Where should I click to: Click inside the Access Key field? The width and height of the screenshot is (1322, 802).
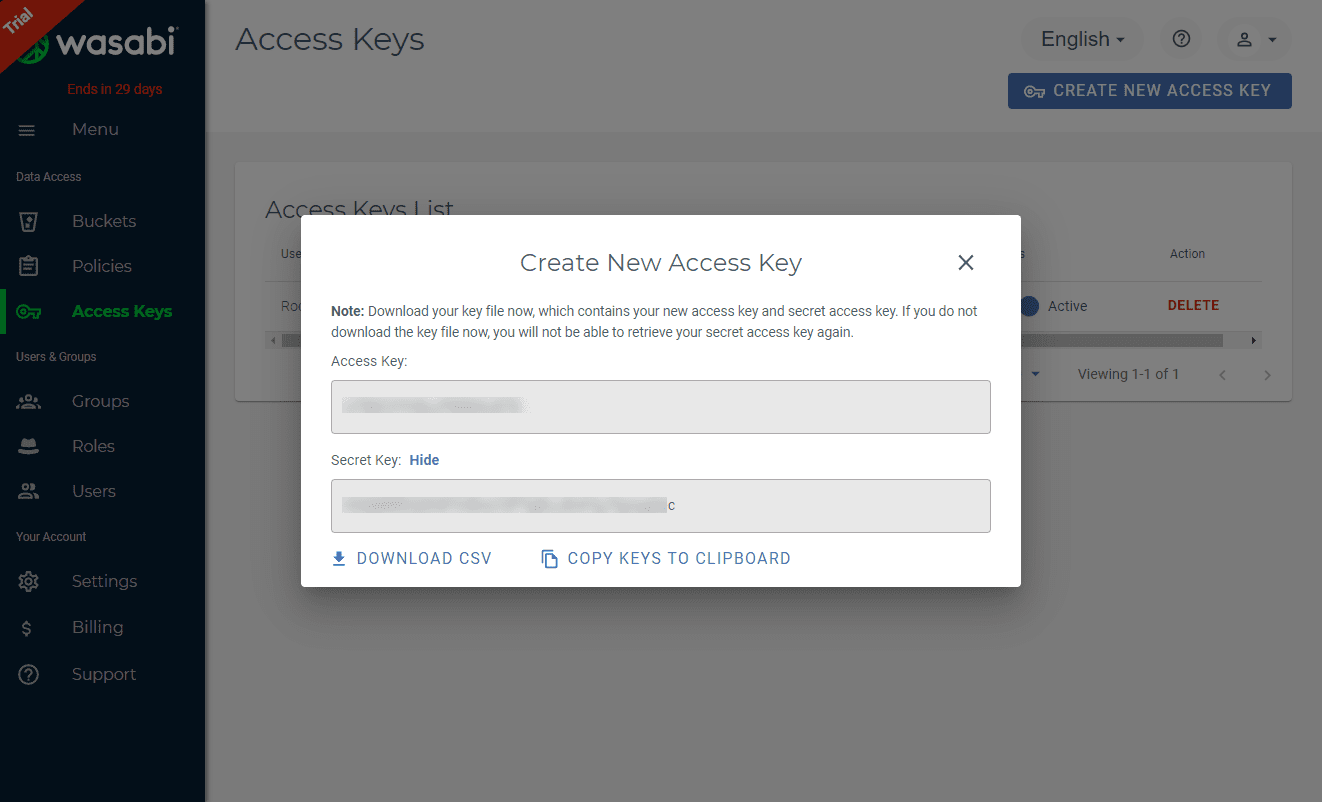click(660, 406)
